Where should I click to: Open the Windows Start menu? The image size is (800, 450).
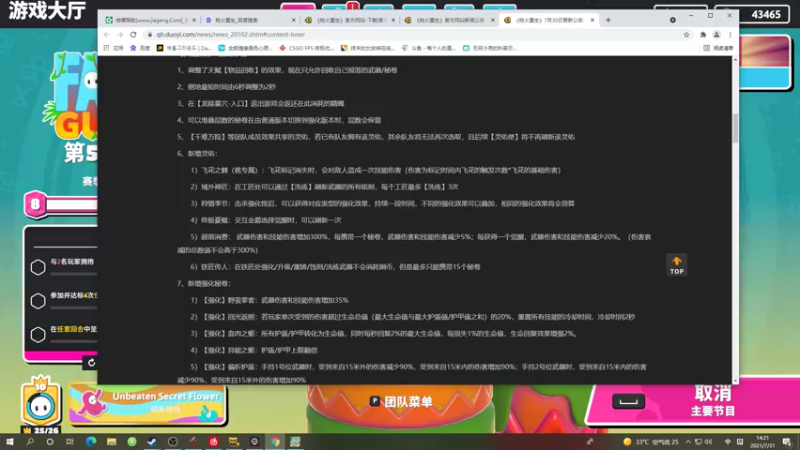(10, 441)
